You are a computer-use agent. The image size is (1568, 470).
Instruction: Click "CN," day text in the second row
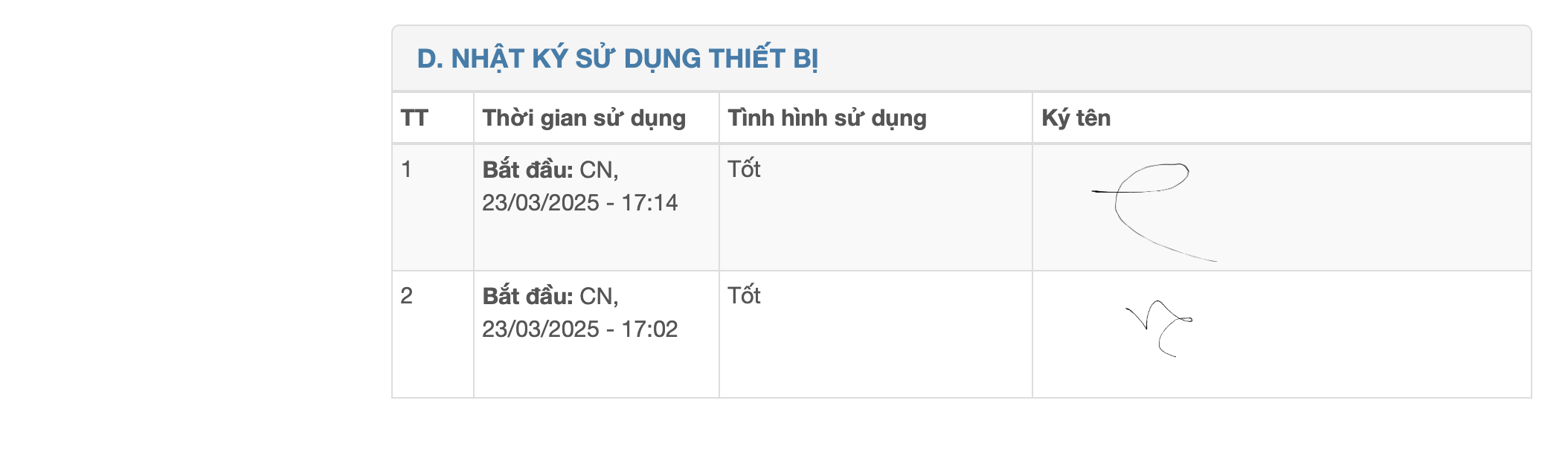click(599, 297)
